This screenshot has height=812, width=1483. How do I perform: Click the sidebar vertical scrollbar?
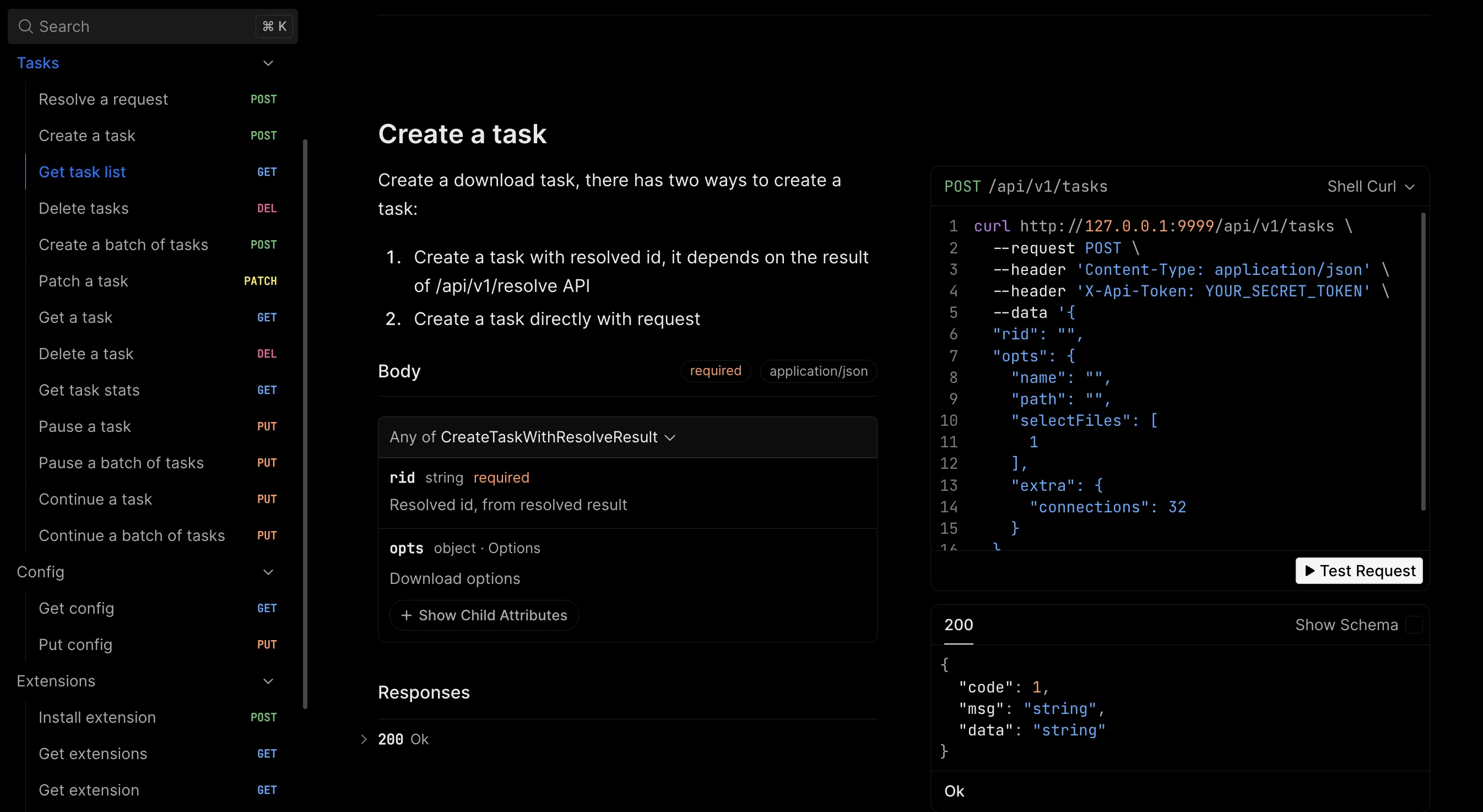click(305, 423)
